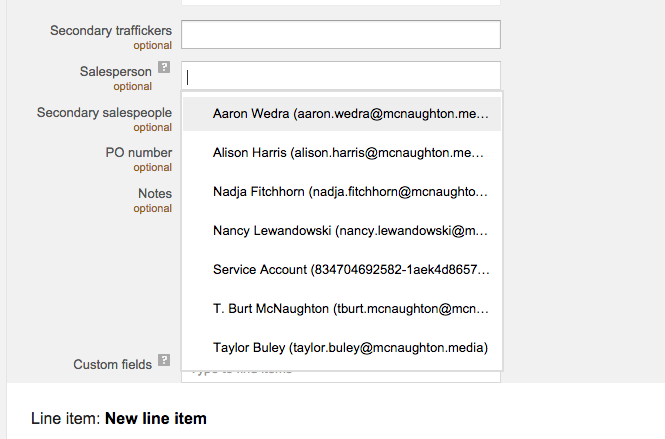The height and width of the screenshot is (439, 665).
Task: Click the Salesperson field label
Action: click(x=116, y=72)
